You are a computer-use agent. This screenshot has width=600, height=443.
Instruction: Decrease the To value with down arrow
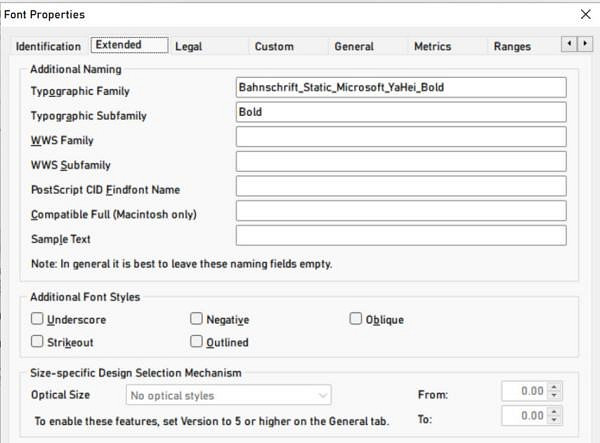[x=556, y=420]
